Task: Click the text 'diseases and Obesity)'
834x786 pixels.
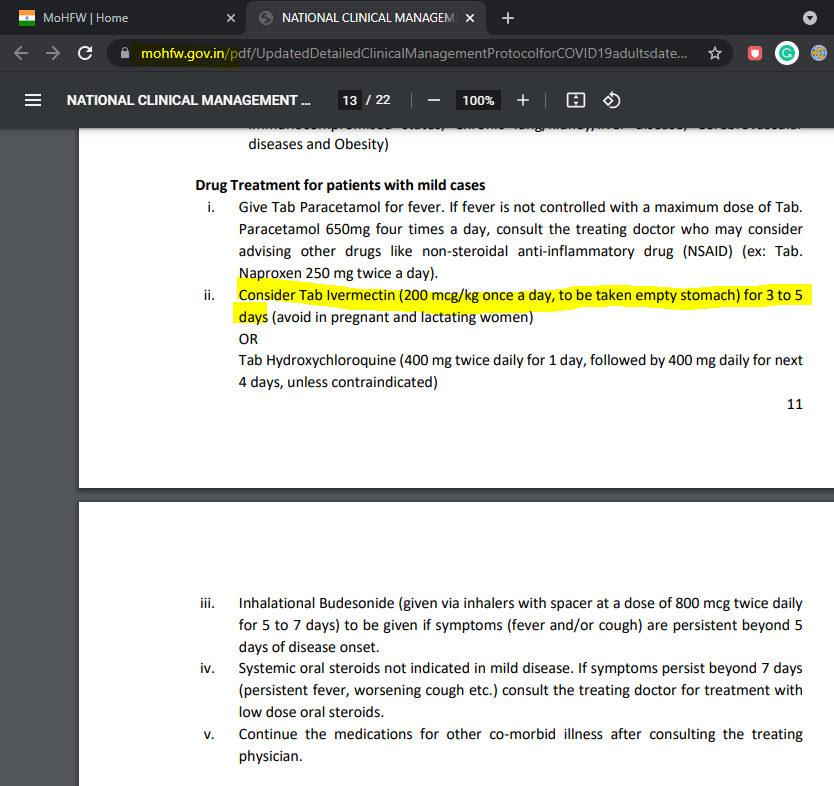Action: coord(319,144)
